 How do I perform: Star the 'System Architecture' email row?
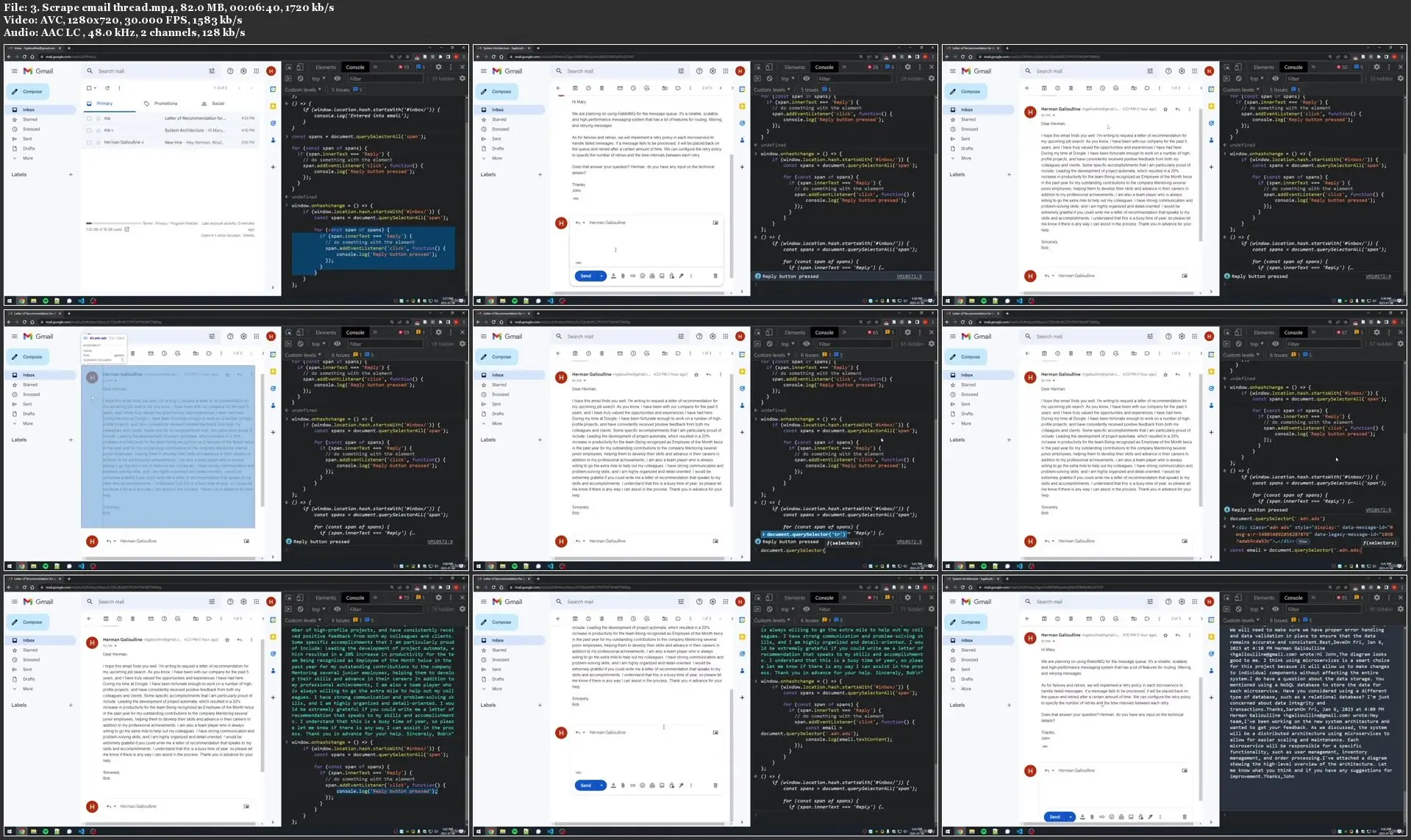[98, 130]
